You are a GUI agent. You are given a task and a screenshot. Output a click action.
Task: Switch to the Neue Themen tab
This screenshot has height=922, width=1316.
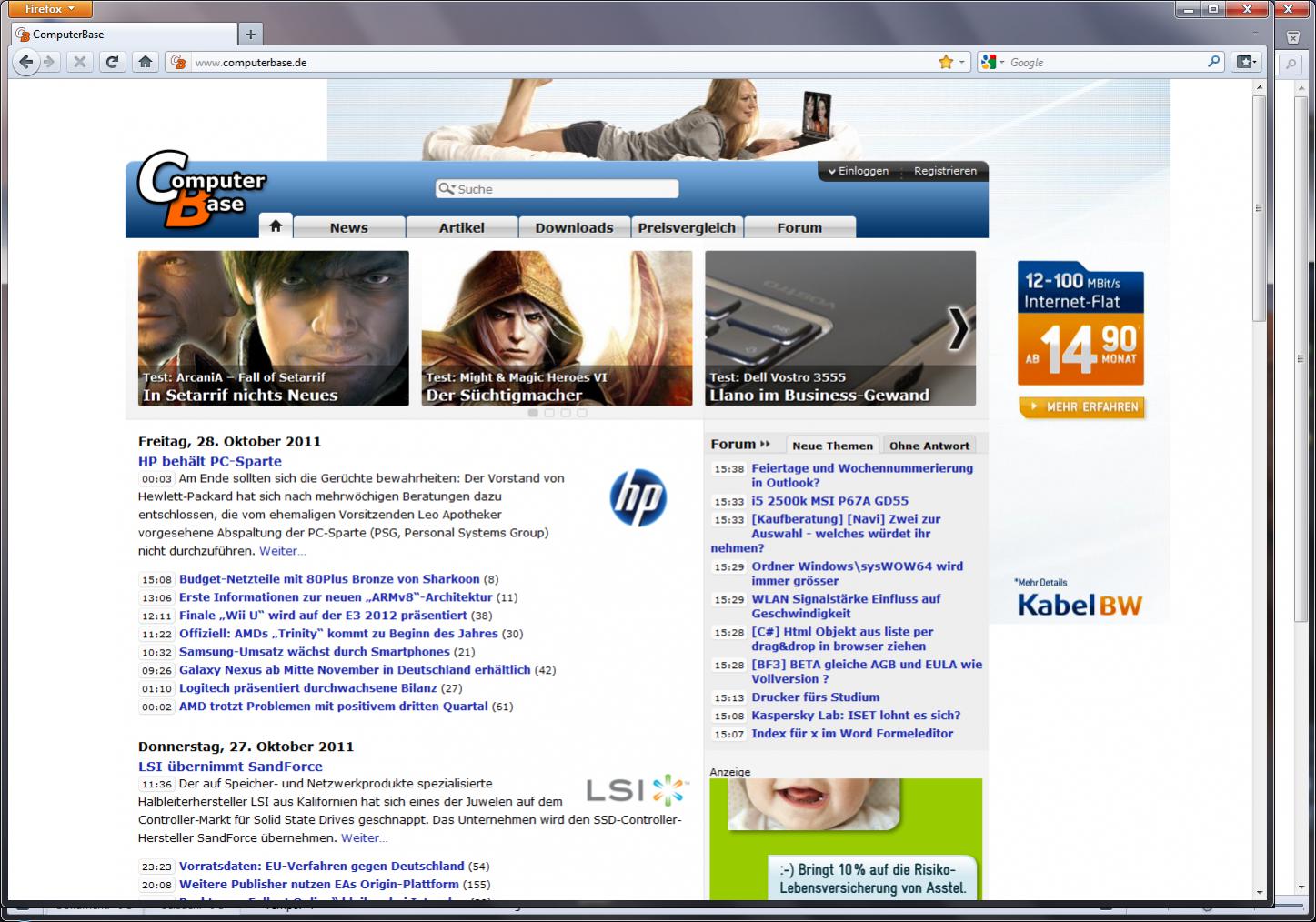pyautogui.click(x=832, y=446)
